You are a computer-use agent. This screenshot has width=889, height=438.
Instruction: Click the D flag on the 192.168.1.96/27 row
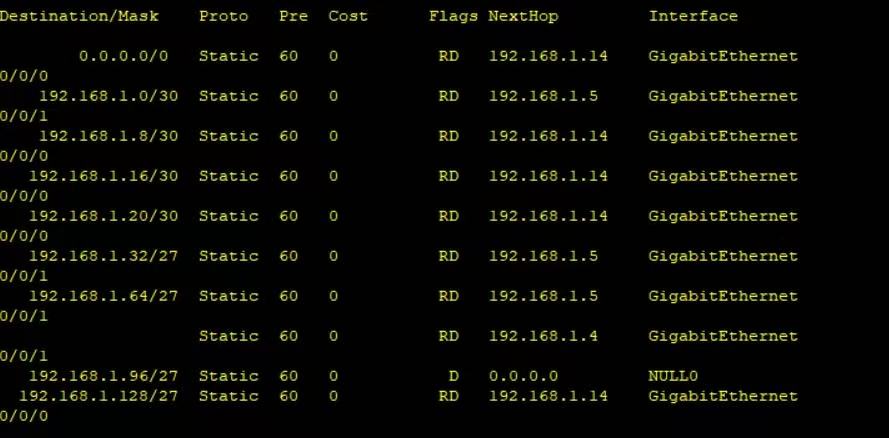(453, 376)
